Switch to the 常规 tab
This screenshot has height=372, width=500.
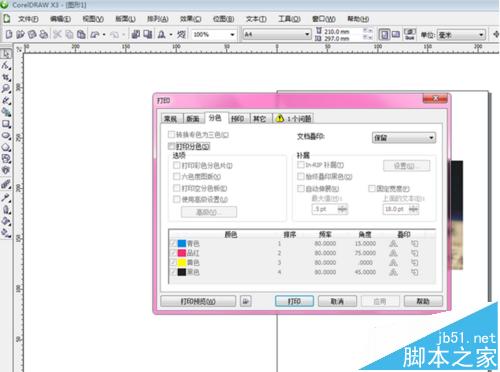pos(171,119)
